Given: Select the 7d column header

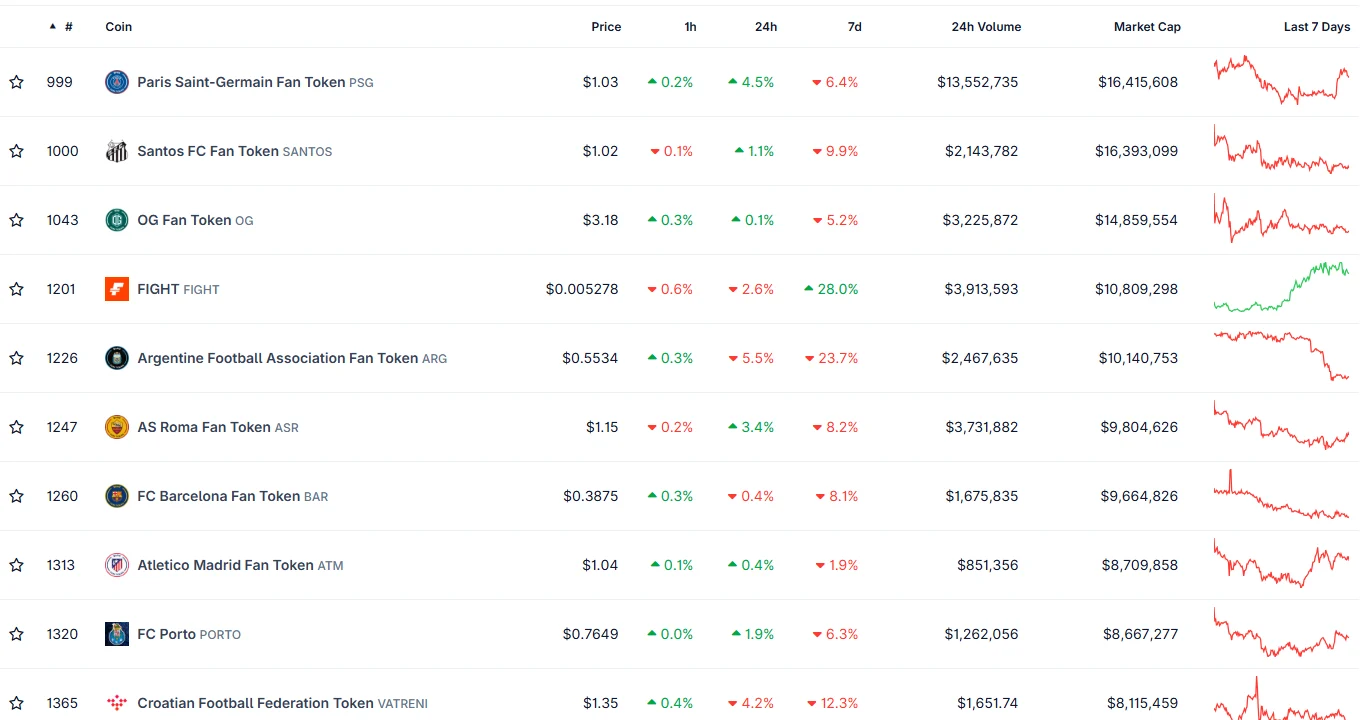Looking at the screenshot, I should tap(854, 27).
